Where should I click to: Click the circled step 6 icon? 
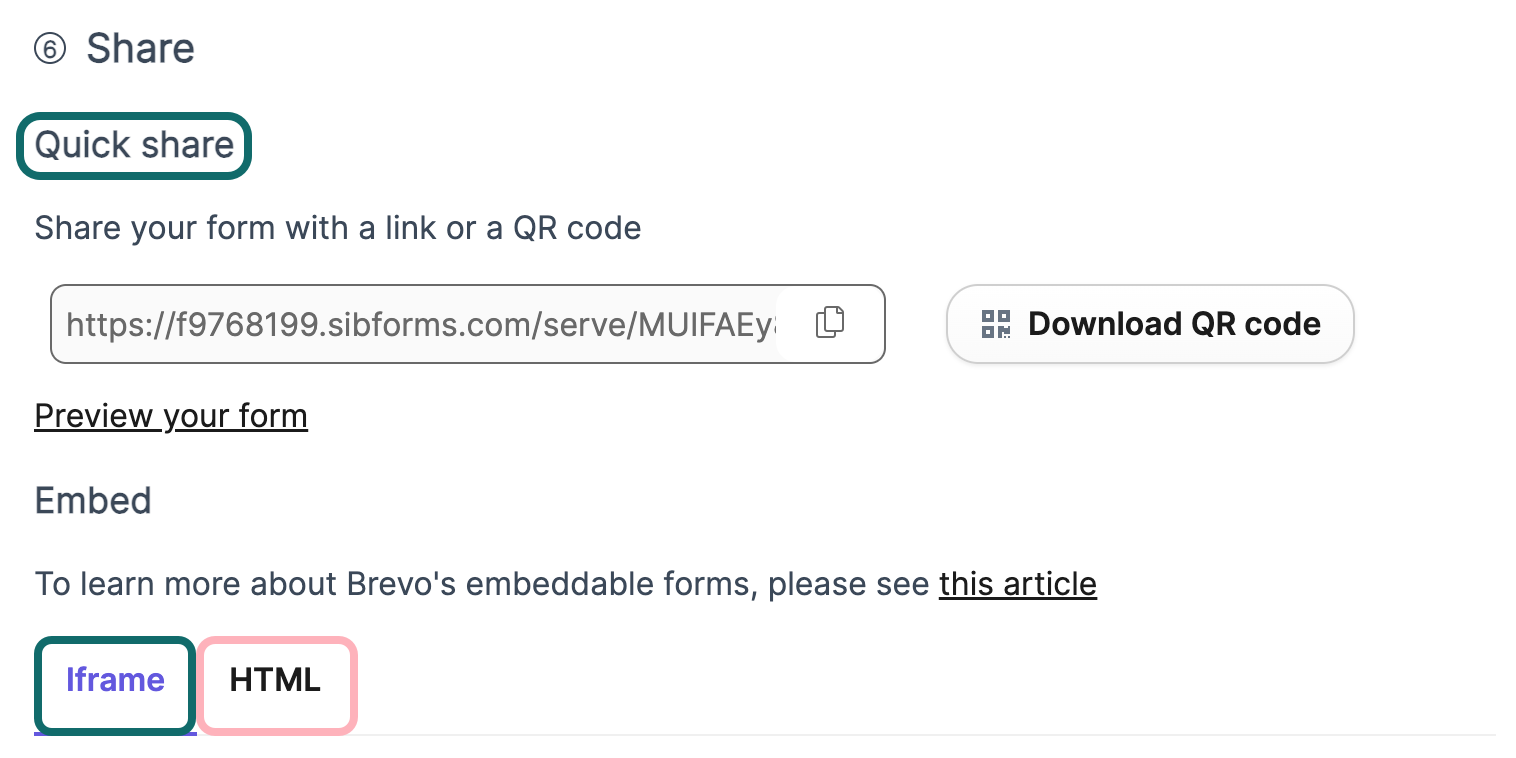[x=49, y=49]
